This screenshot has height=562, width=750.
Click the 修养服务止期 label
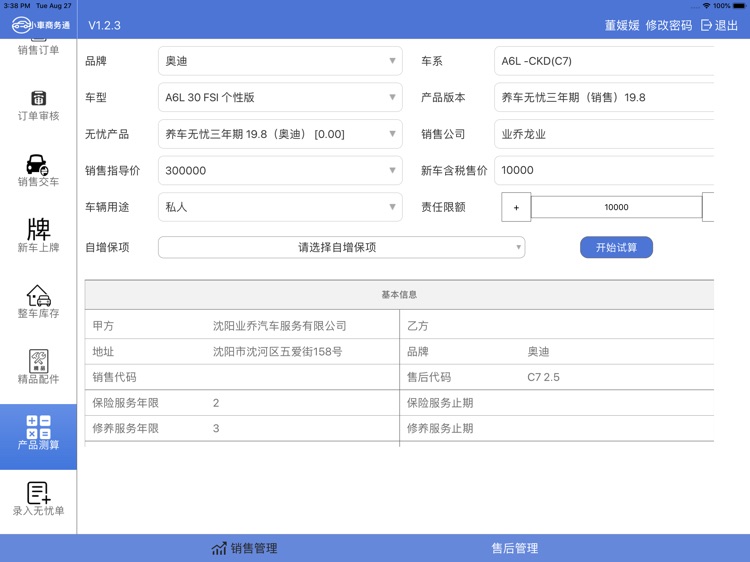coord(440,428)
